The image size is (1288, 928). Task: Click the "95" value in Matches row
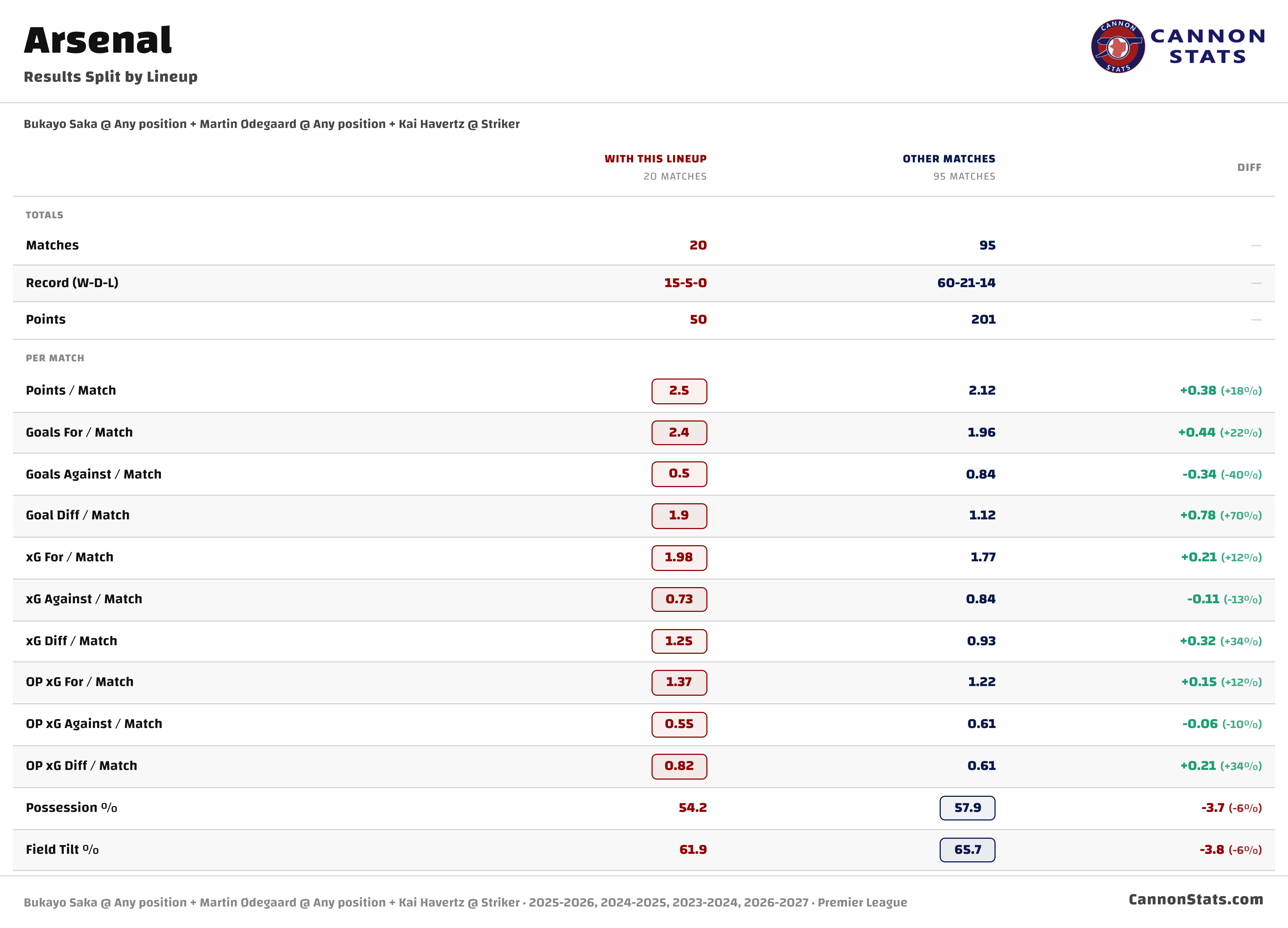coord(987,245)
